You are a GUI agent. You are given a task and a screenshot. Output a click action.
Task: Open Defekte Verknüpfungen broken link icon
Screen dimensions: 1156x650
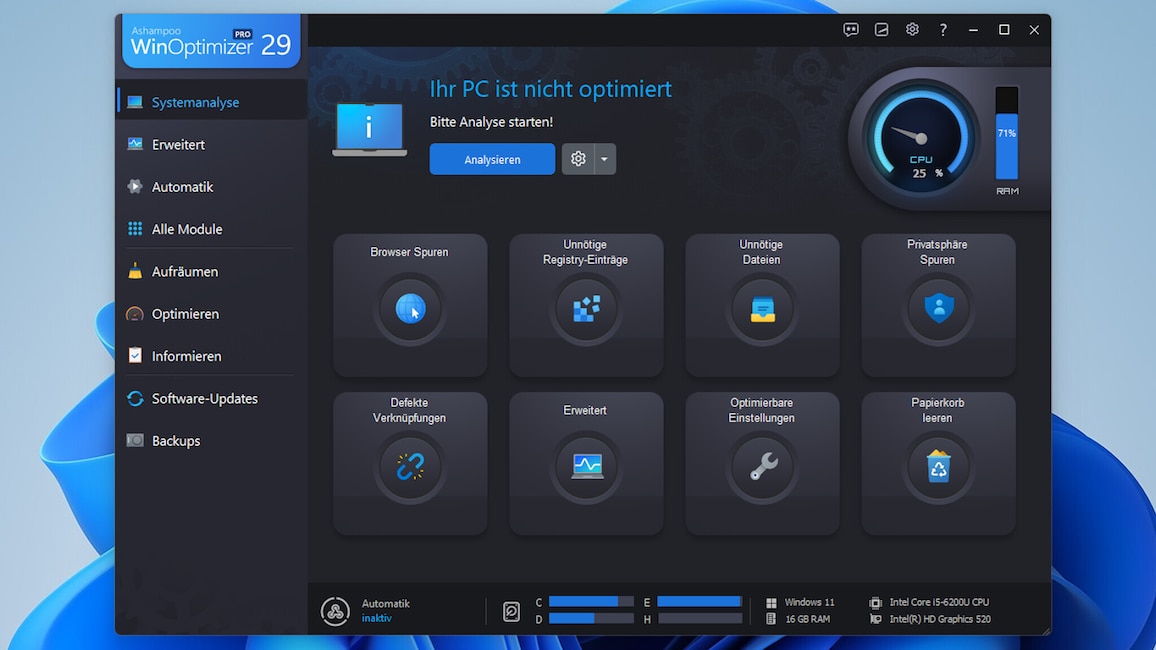410,466
